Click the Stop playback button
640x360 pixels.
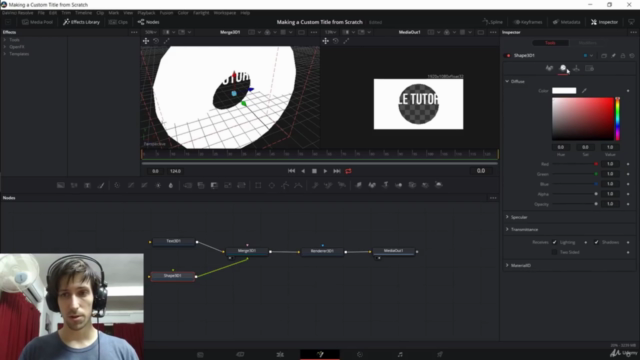[314, 171]
